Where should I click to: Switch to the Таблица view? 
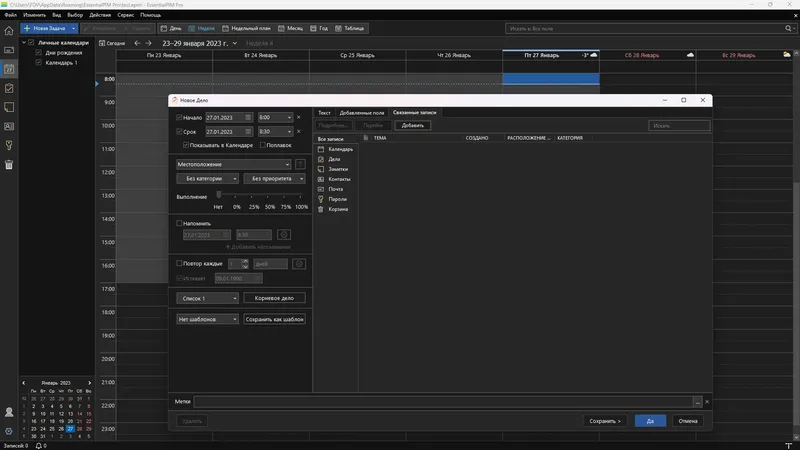pos(349,29)
